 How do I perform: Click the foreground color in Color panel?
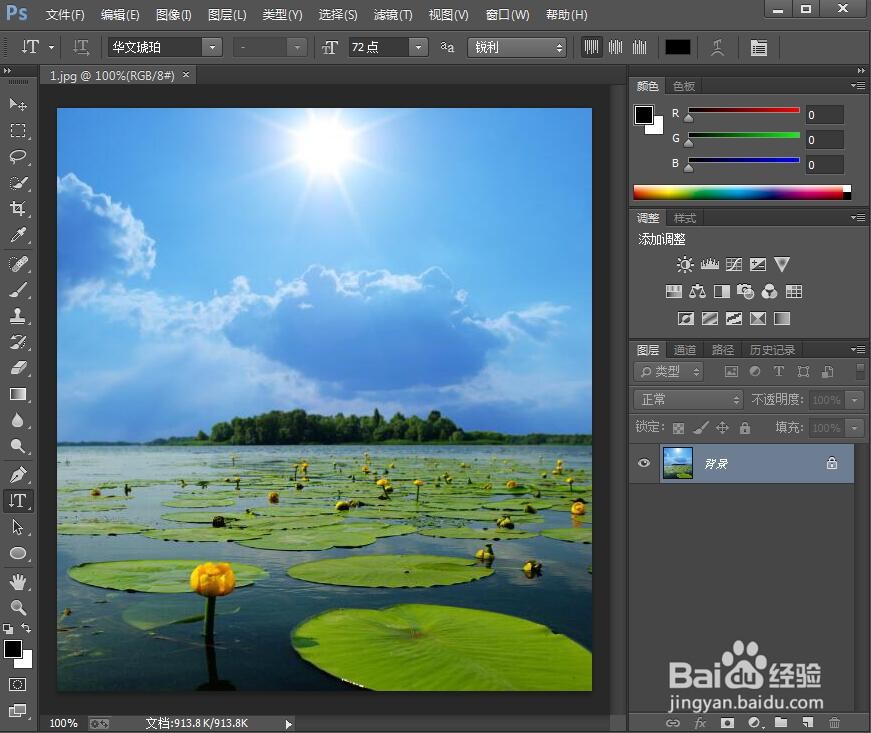coord(644,115)
